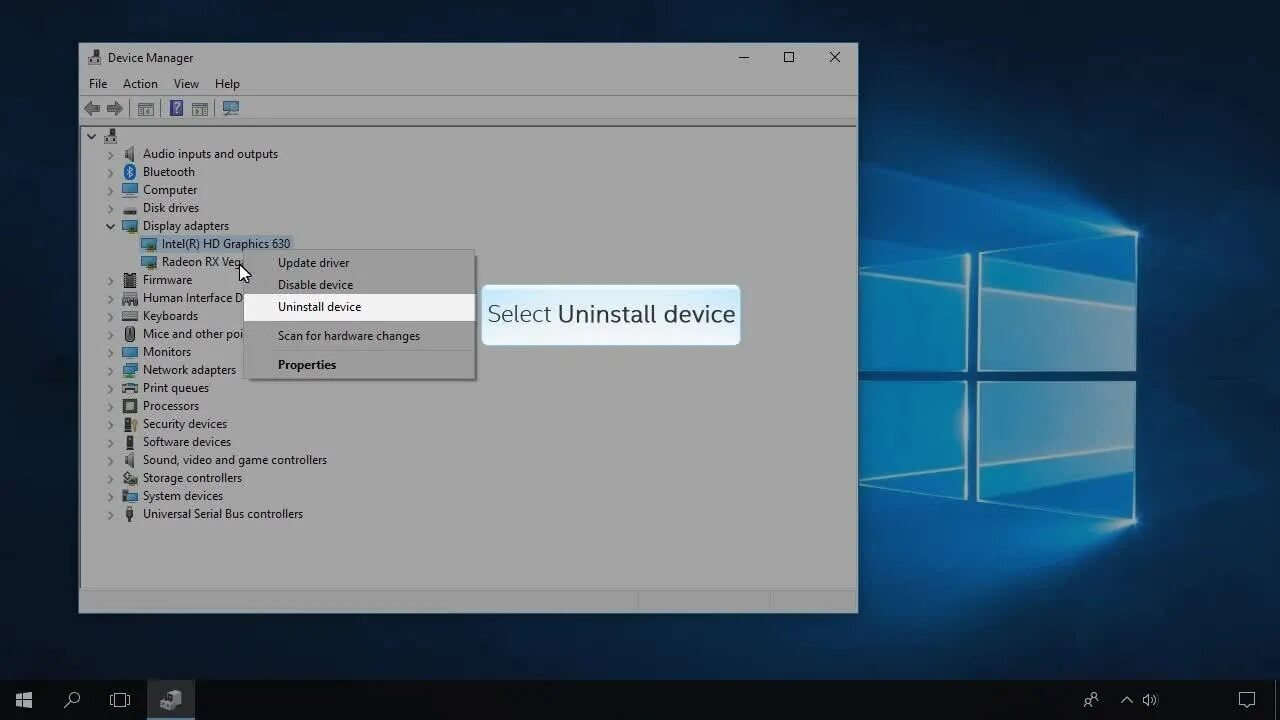Expand Universal Serial Bus controllers
Screen dimensions: 1280x720
[111, 514]
